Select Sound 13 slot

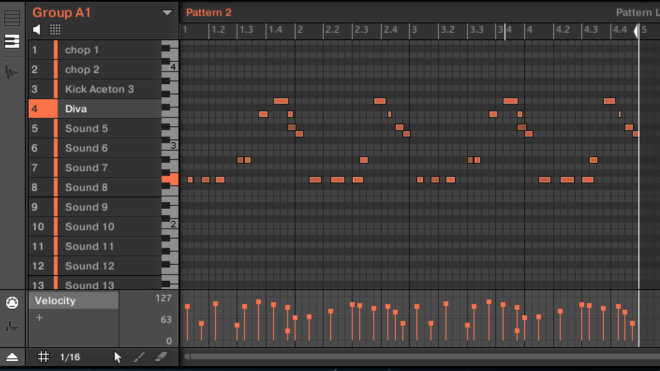coord(95,283)
